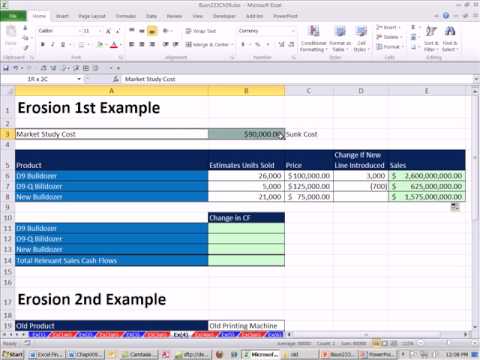480x360 pixels.
Task: Click Normal view icon in status bar
Action: [x=376, y=343]
